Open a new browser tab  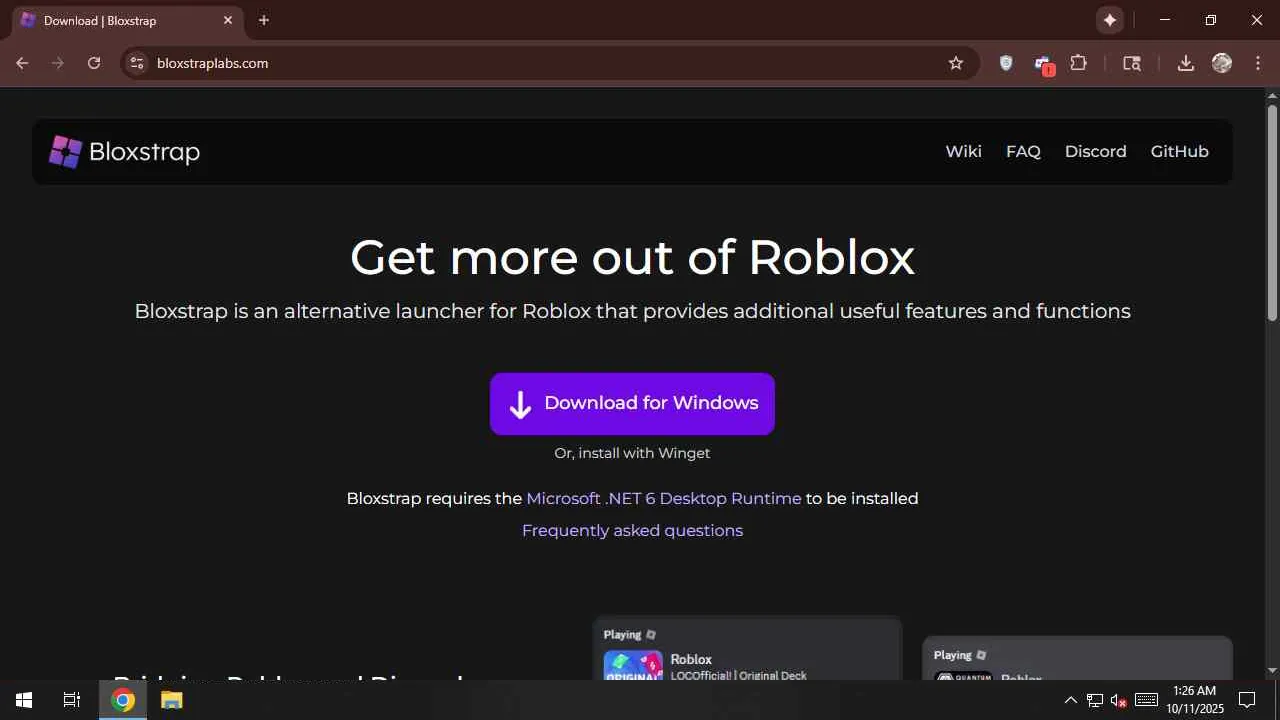pyautogui.click(x=264, y=20)
